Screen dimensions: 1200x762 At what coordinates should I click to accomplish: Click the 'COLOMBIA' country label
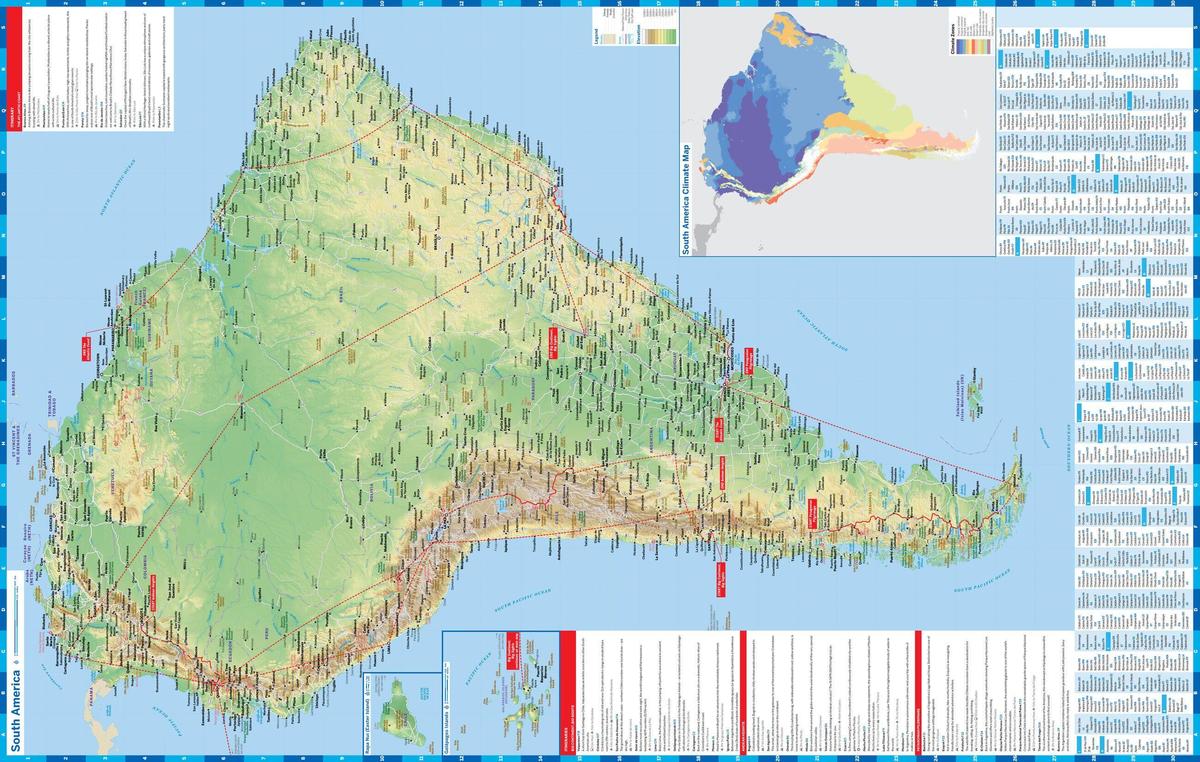pos(147,567)
